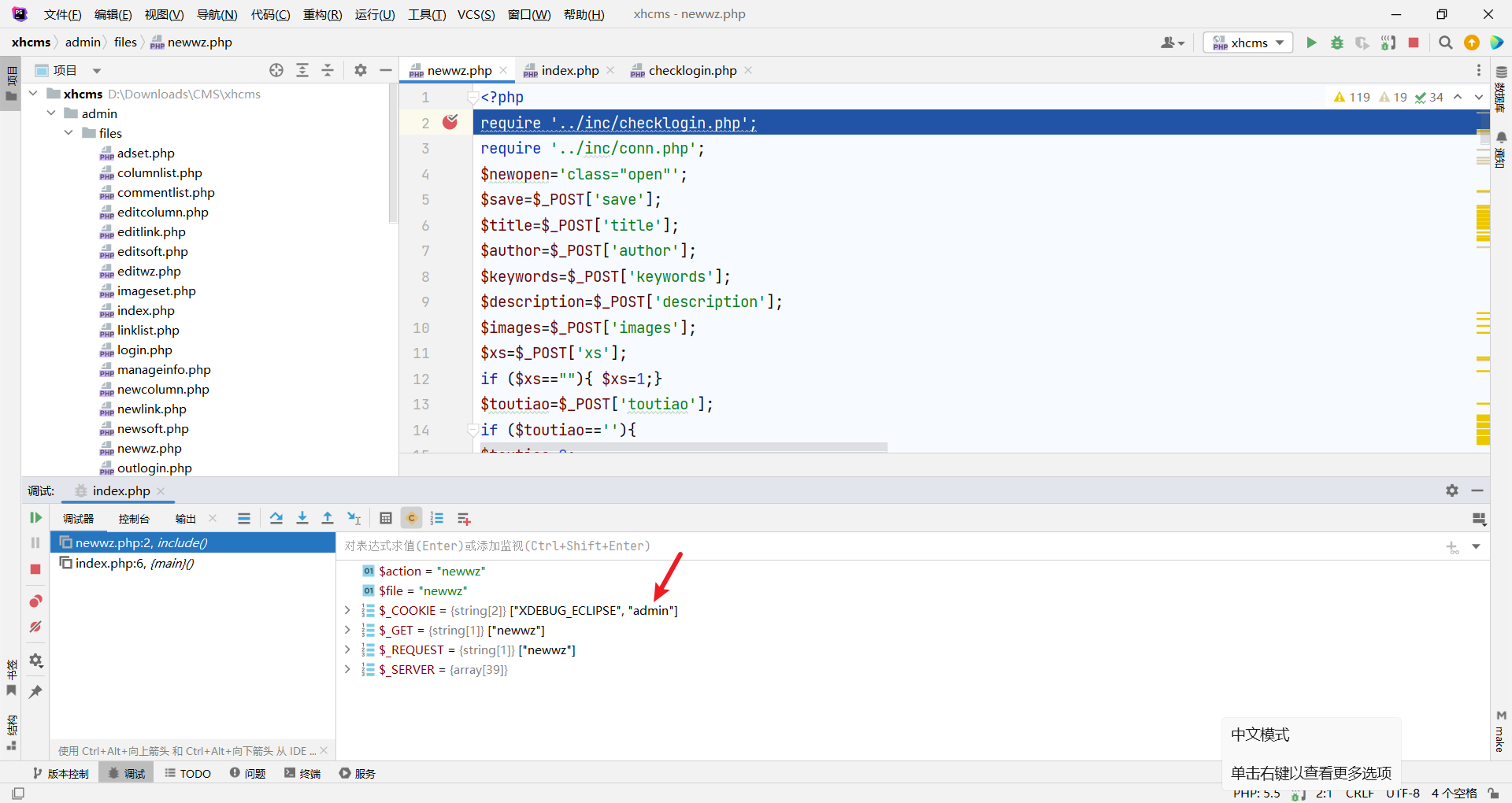This screenshot has width=1512, height=803.
Task: Open the 重构(R) menu
Action: [x=322, y=14]
